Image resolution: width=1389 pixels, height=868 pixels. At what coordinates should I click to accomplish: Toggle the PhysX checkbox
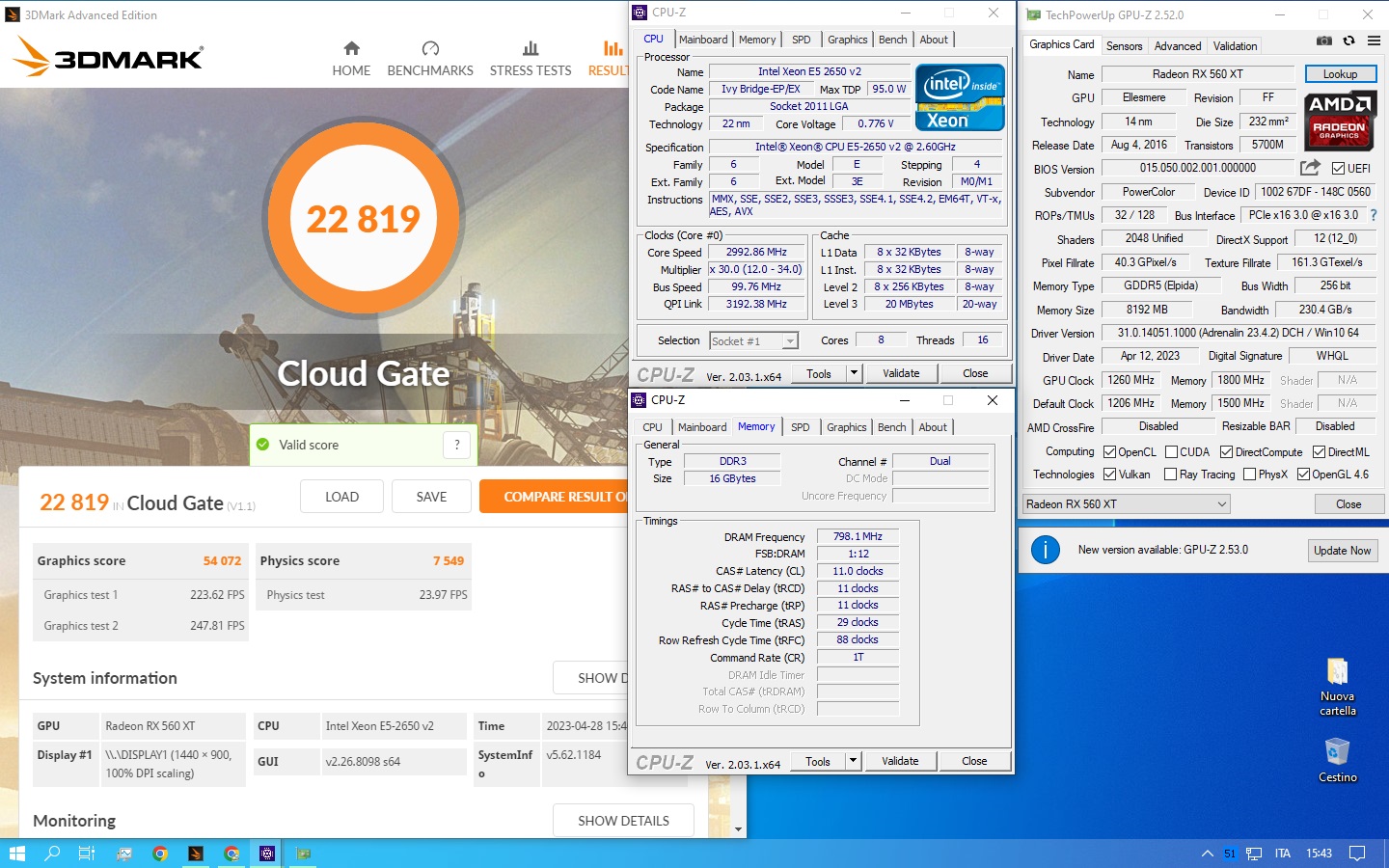pyautogui.click(x=1249, y=475)
